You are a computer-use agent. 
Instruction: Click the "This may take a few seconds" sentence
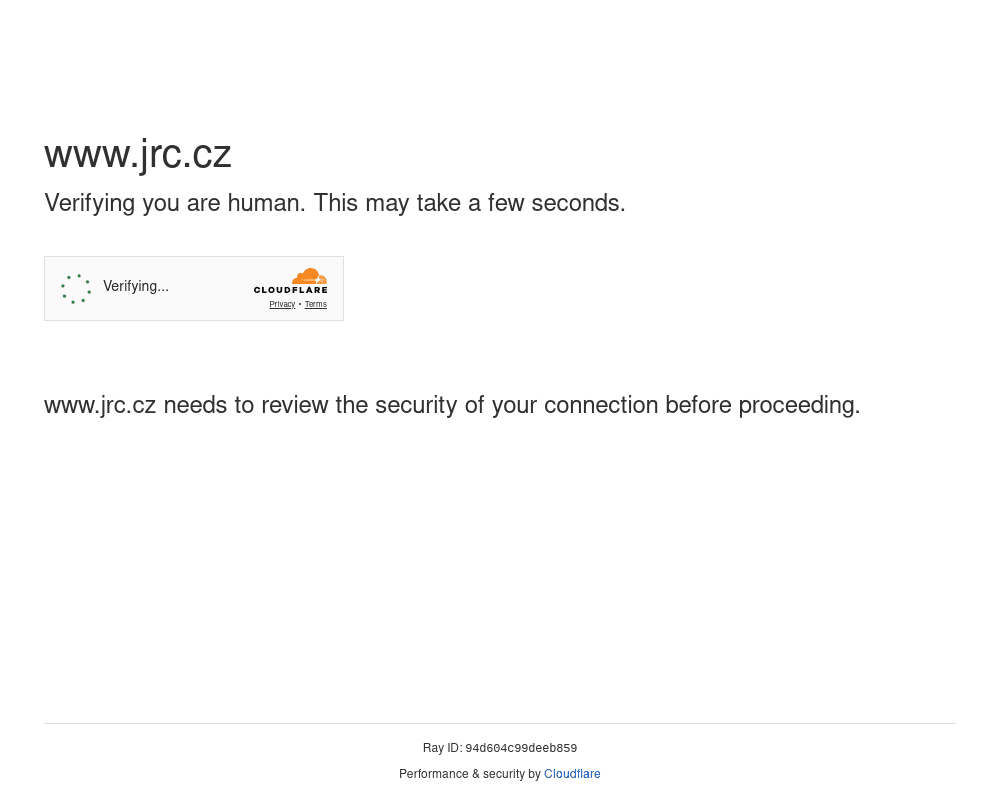(469, 204)
